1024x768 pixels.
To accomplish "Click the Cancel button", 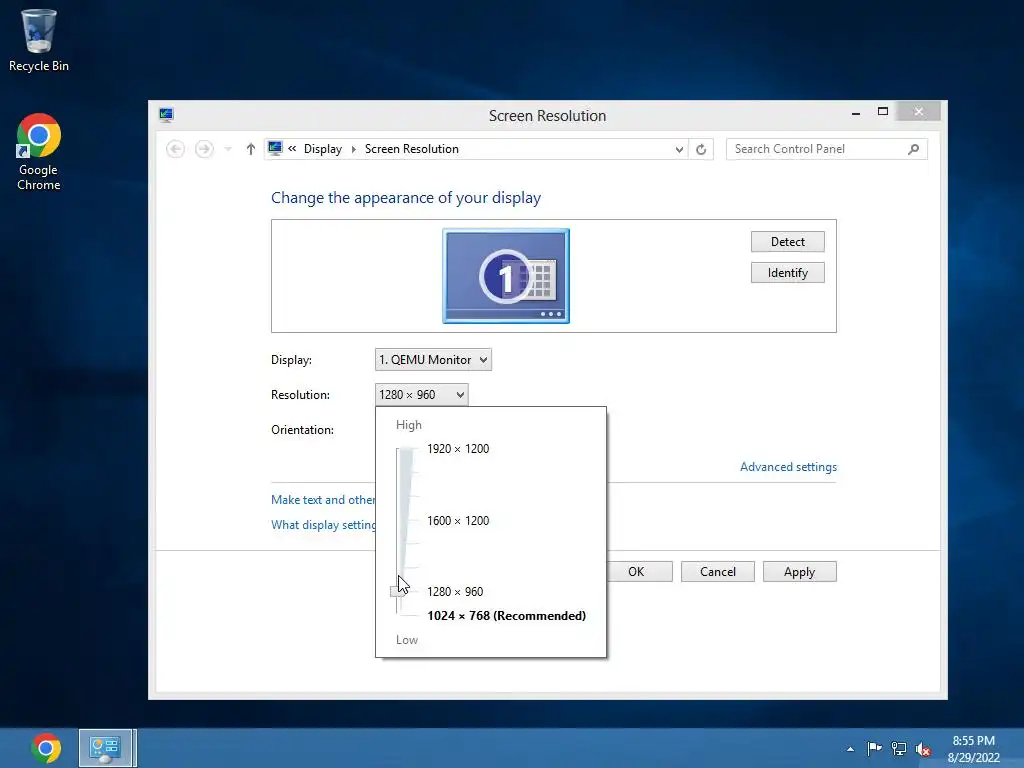I will [x=718, y=572].
